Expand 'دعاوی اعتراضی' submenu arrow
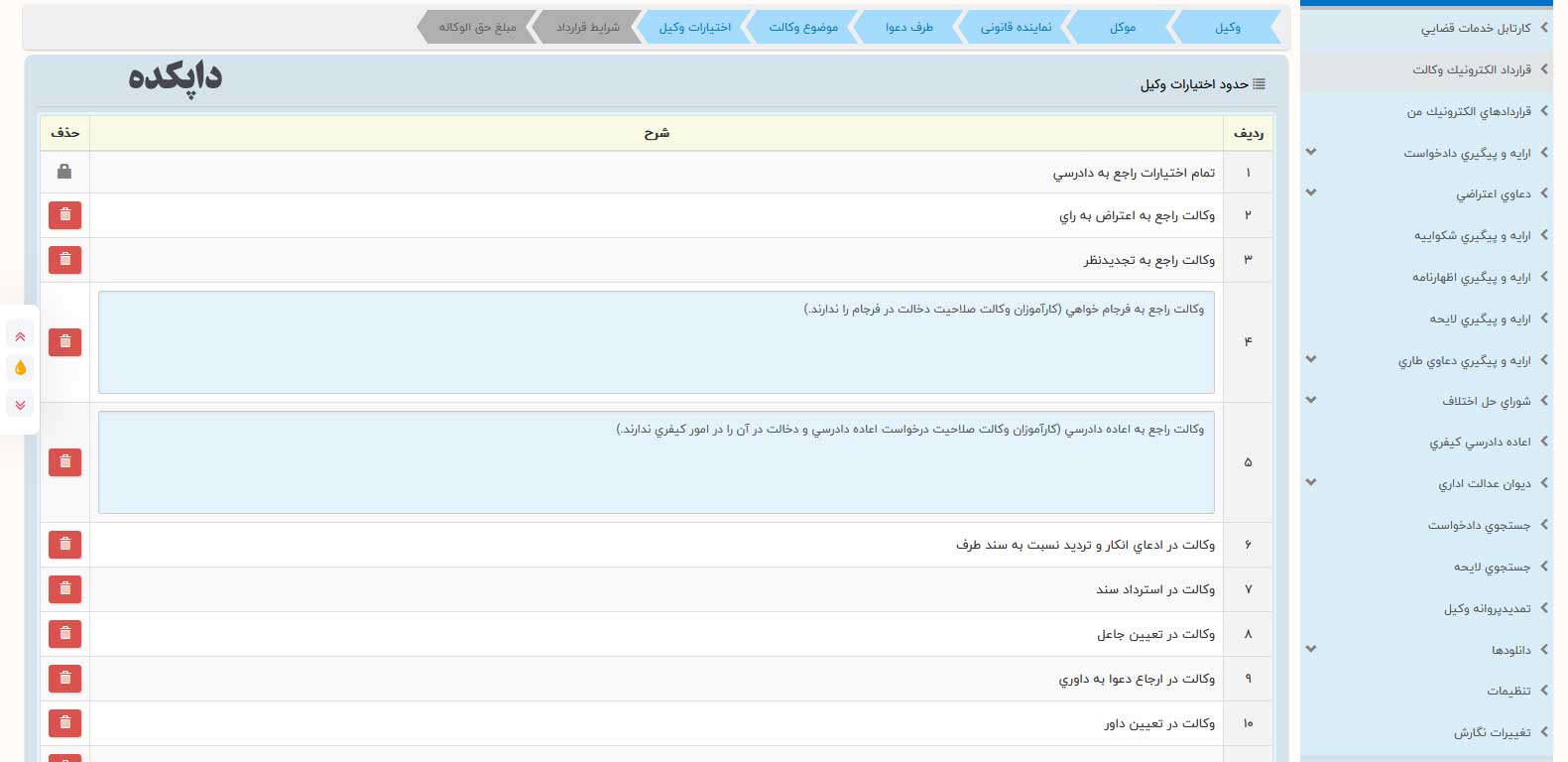This screenshot has height=762, width=1568. (1311, 192)
